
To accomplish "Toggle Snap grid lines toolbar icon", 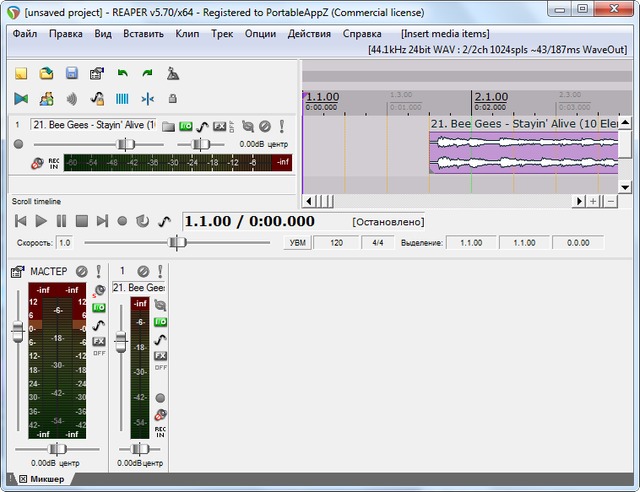I will [x=123, y=99].
